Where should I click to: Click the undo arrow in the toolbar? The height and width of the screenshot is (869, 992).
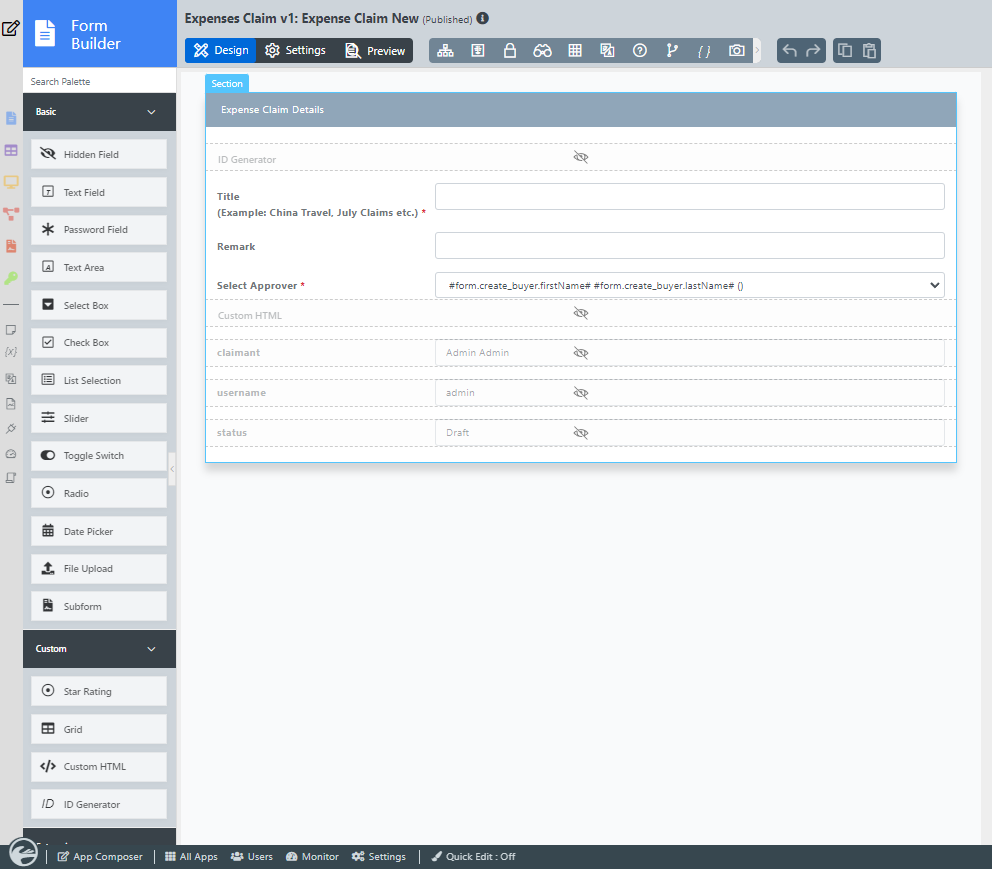[x=790, y=51]
